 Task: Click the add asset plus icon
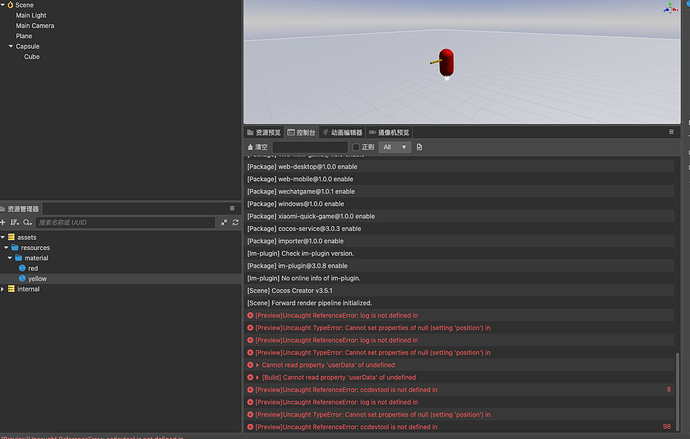click(x=3, y=223)
